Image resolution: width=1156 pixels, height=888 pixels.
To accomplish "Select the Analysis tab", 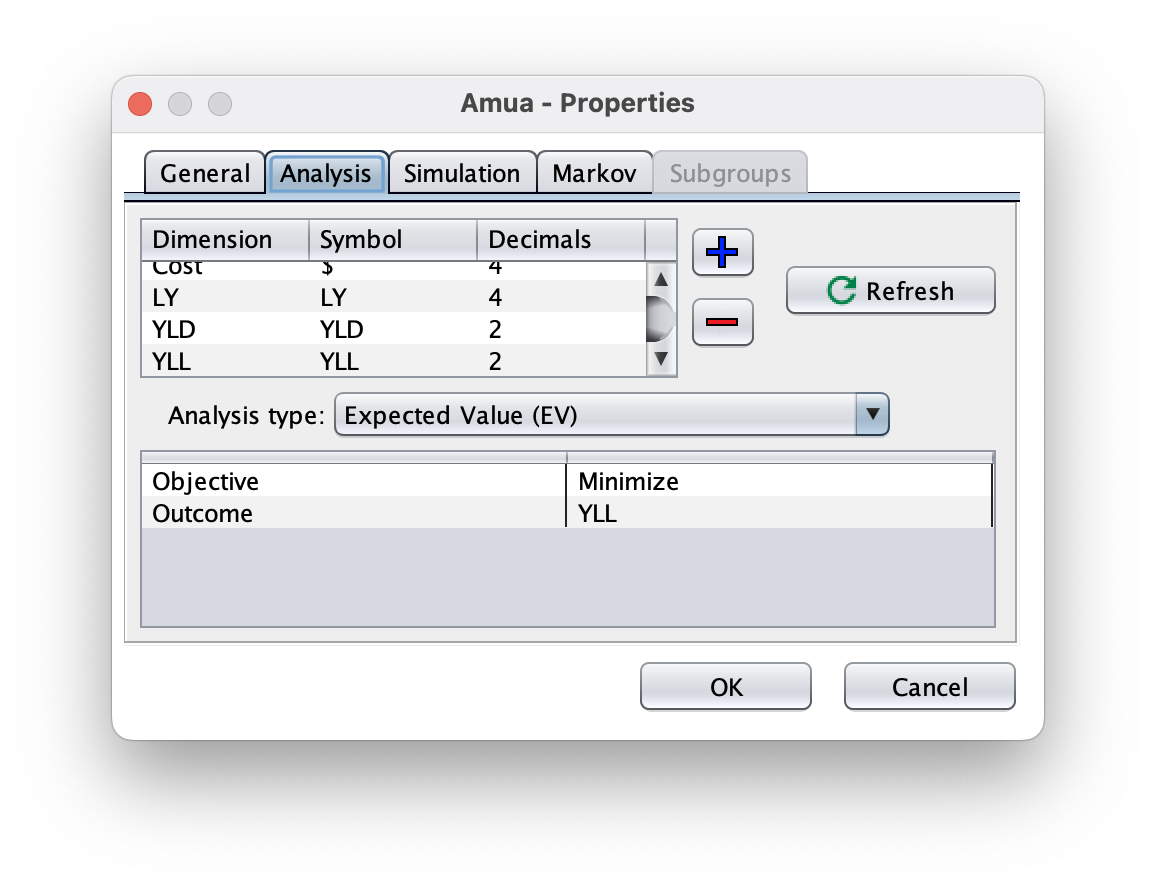I will [326, 173].
